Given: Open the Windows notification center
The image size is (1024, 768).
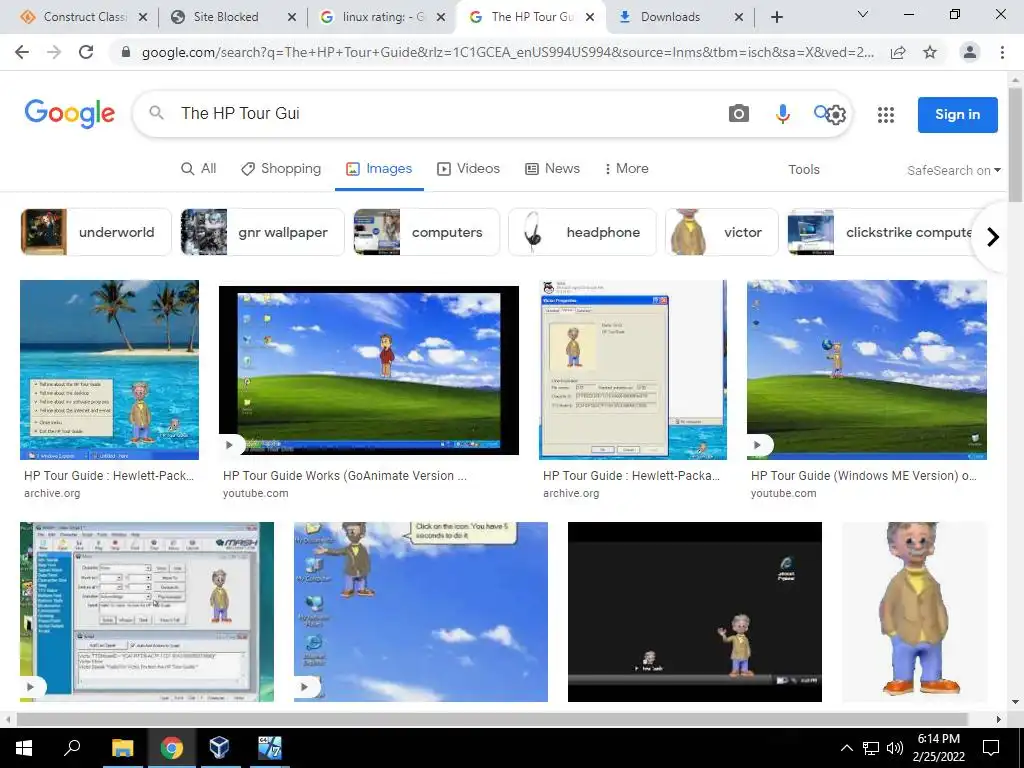Looking at the screenshot, I should click(x=991, y=748).
